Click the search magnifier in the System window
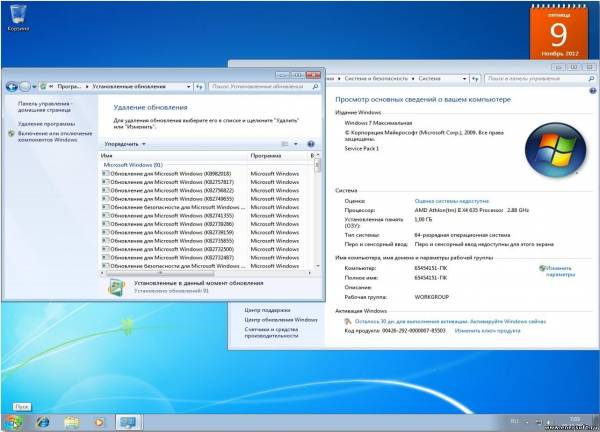 (591, 78)
